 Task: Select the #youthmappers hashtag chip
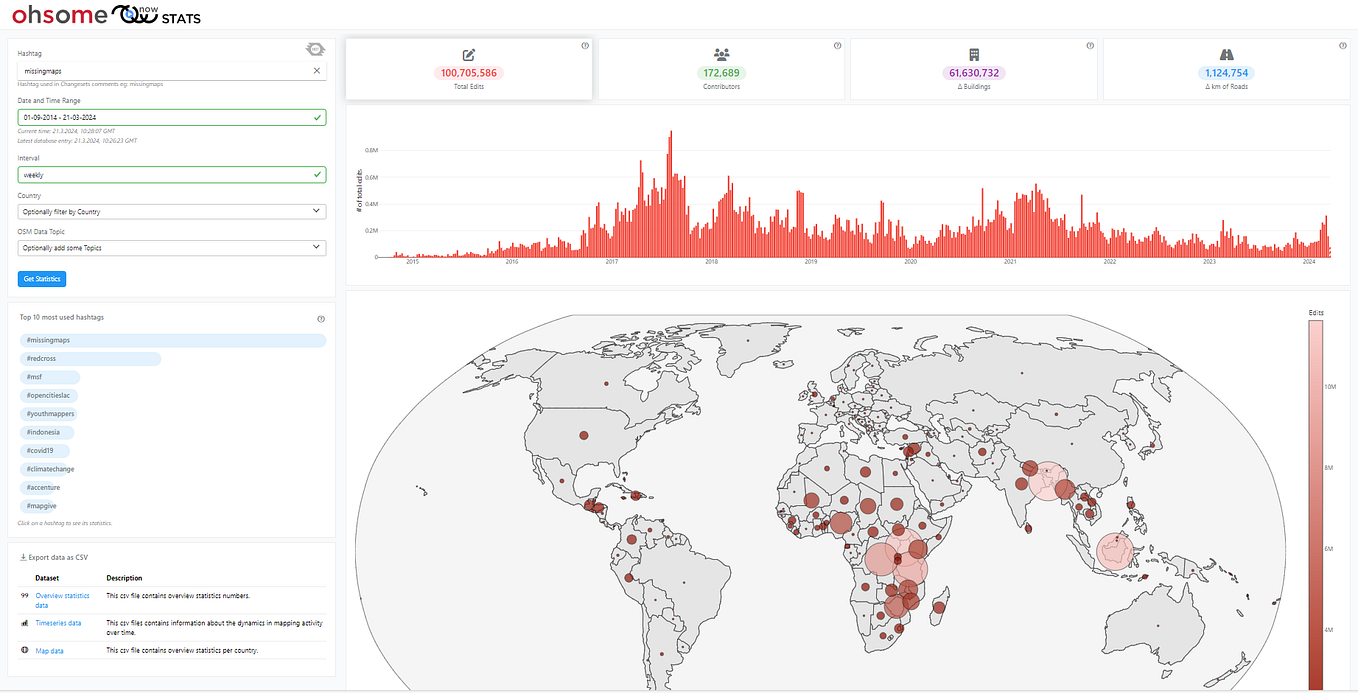pyautogui.click(x=49, y=413)
